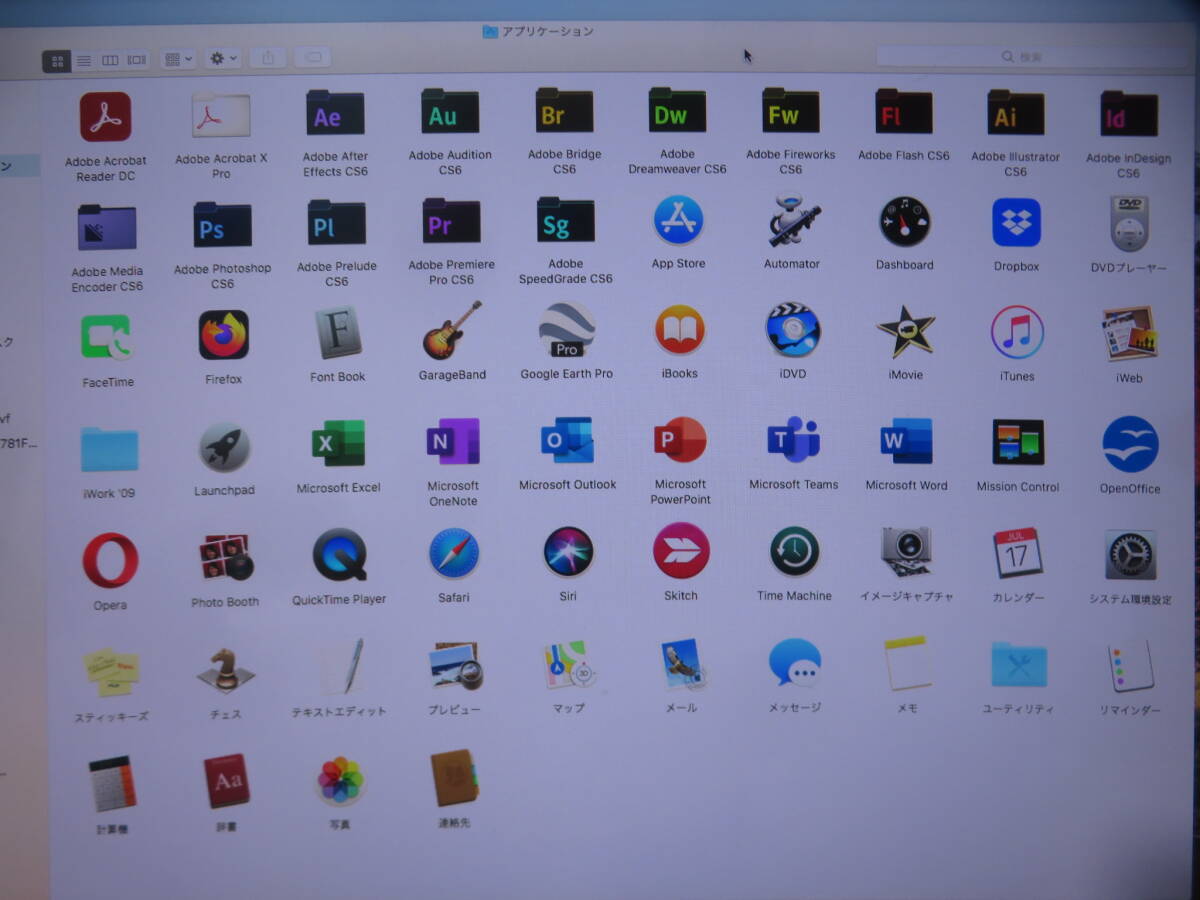Switch Finder to gallery view
This screenshot has width=1200, height=900.
(x=137, y=61)
